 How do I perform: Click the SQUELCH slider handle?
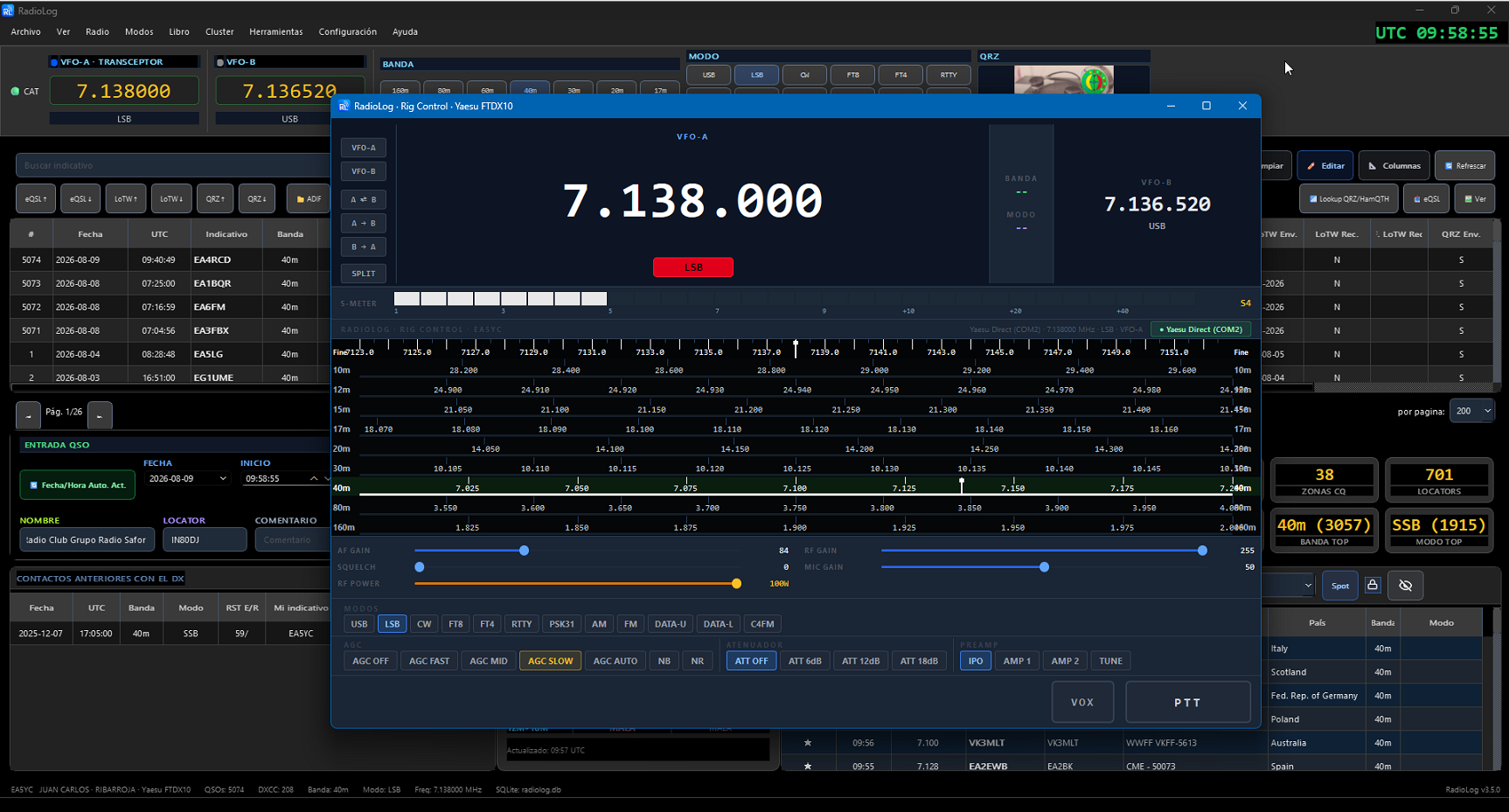(x=420, y=567)
